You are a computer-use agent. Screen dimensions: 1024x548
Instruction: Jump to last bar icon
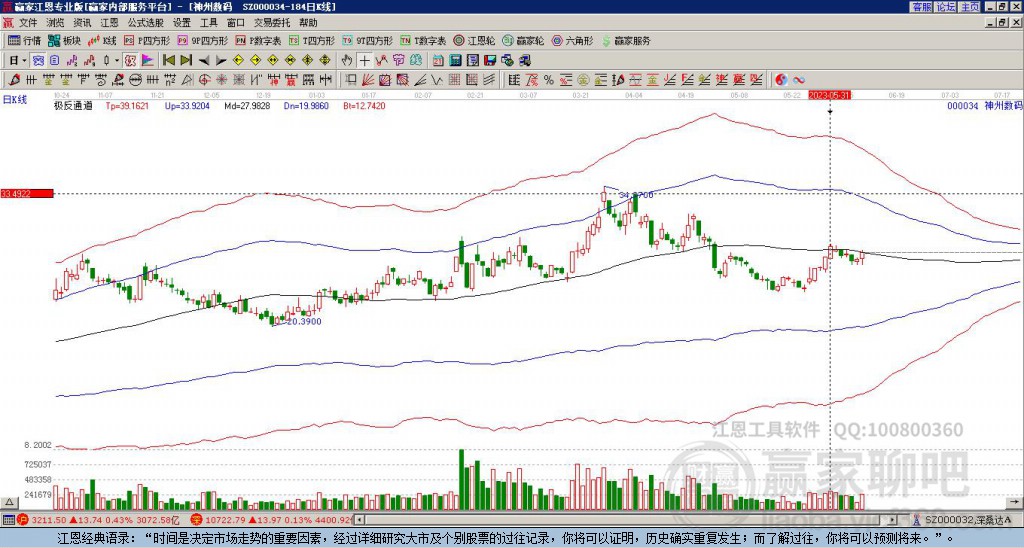click(186, 61)
